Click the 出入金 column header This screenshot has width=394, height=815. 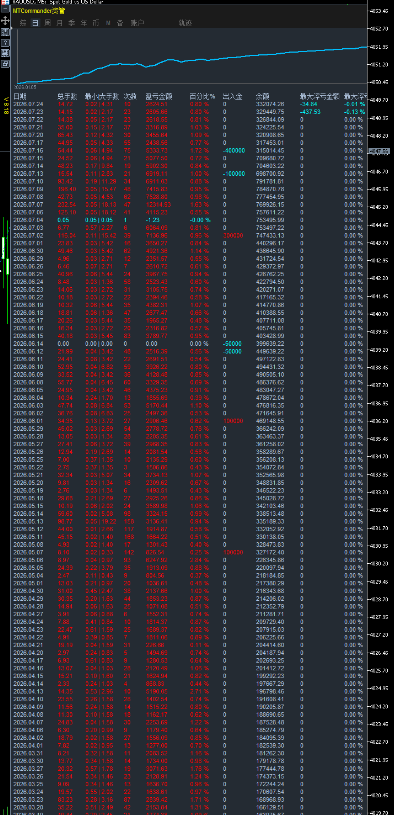coord(232,97)
